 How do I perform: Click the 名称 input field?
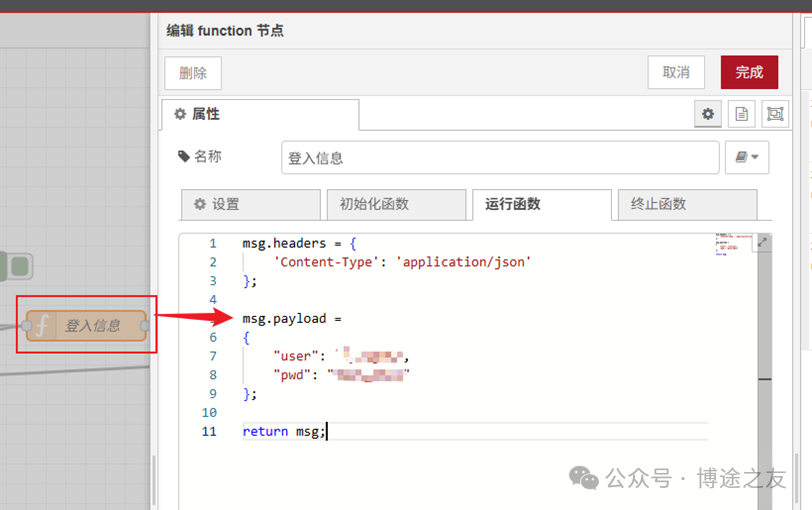coord(500,157)
